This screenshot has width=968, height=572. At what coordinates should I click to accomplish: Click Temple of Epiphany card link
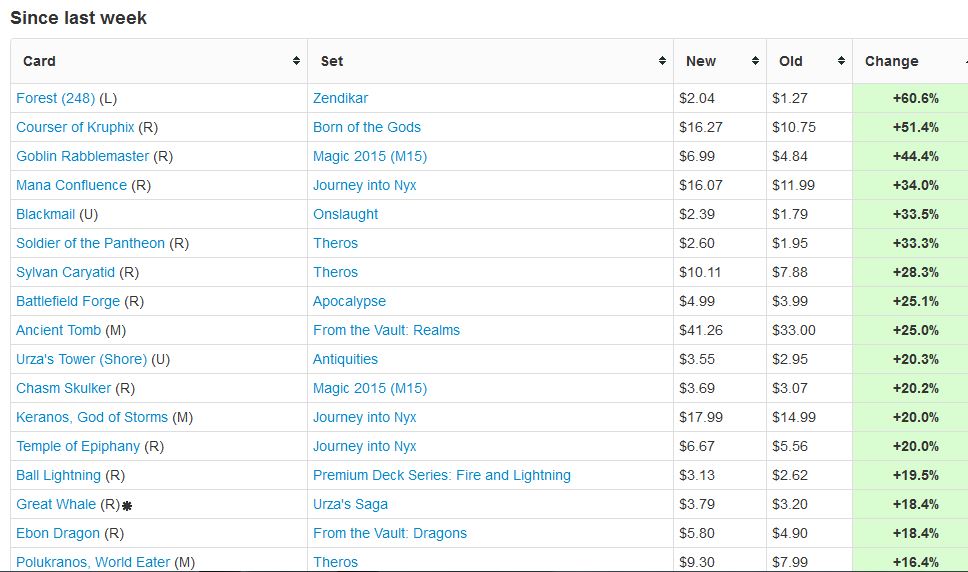tap(78, 446)
